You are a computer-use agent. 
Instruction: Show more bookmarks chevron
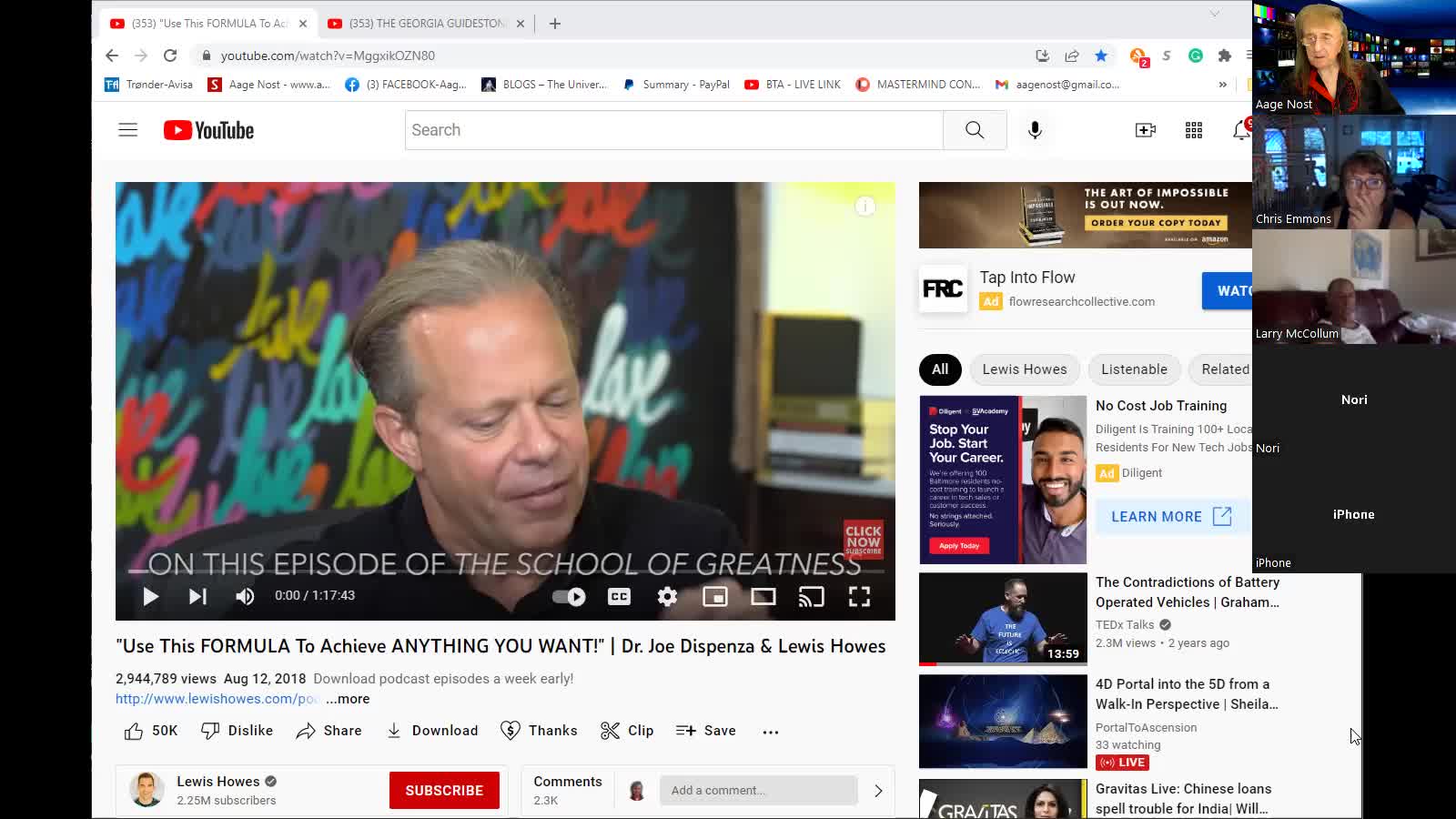1222,85
